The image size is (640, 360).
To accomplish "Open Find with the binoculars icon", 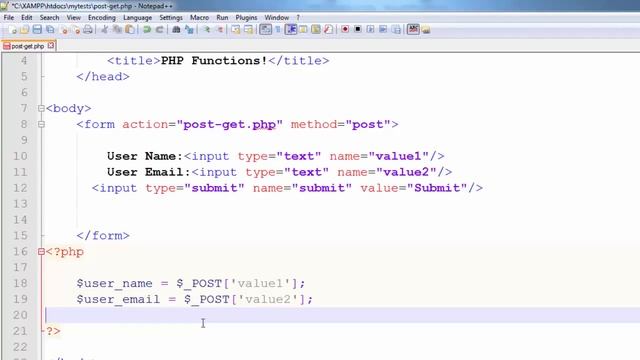I will click(176, 29).
